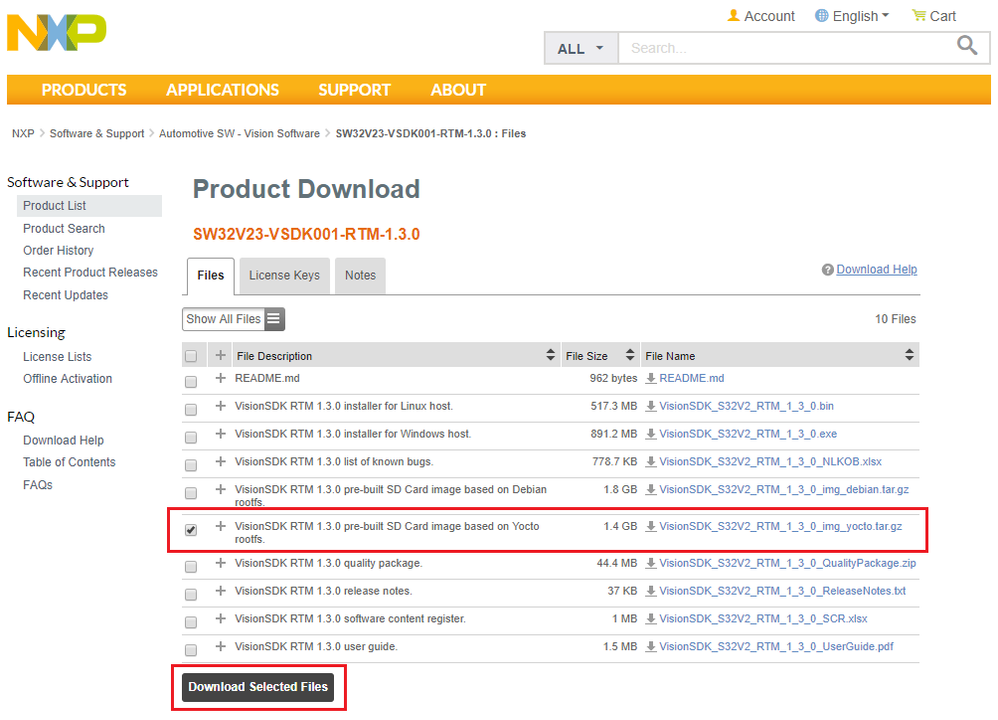
Task: Click download arrow icon for NLKOB.xlsx file
Action: [x=651, y=462]
